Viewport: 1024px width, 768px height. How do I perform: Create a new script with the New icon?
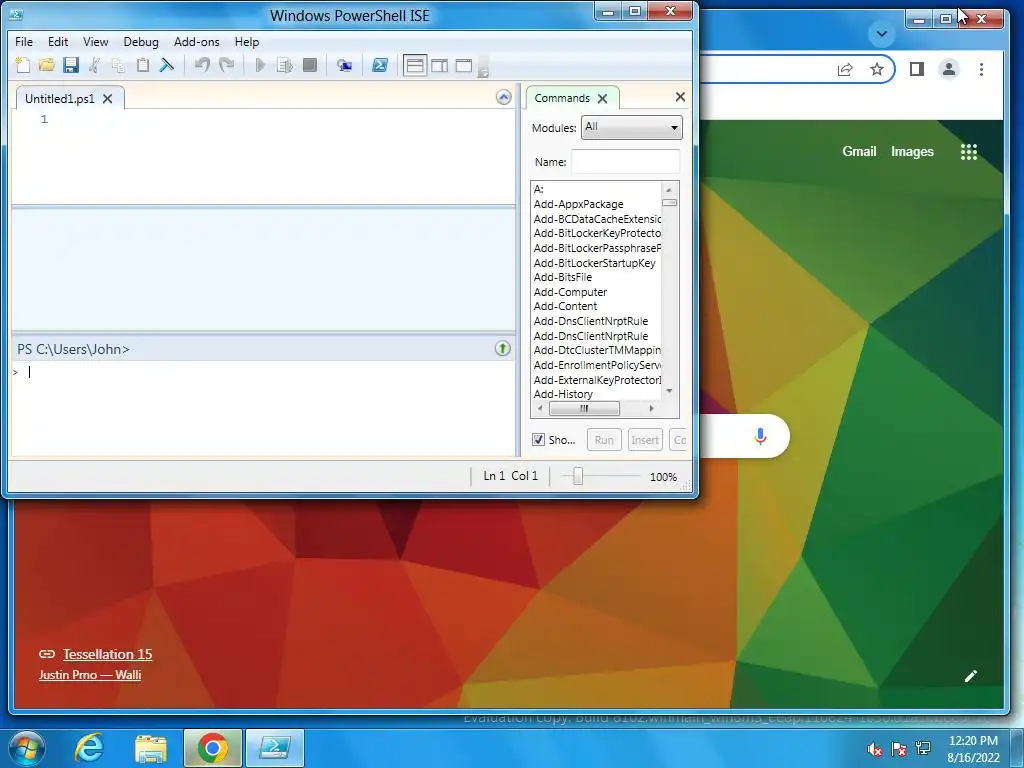[22, 65]
